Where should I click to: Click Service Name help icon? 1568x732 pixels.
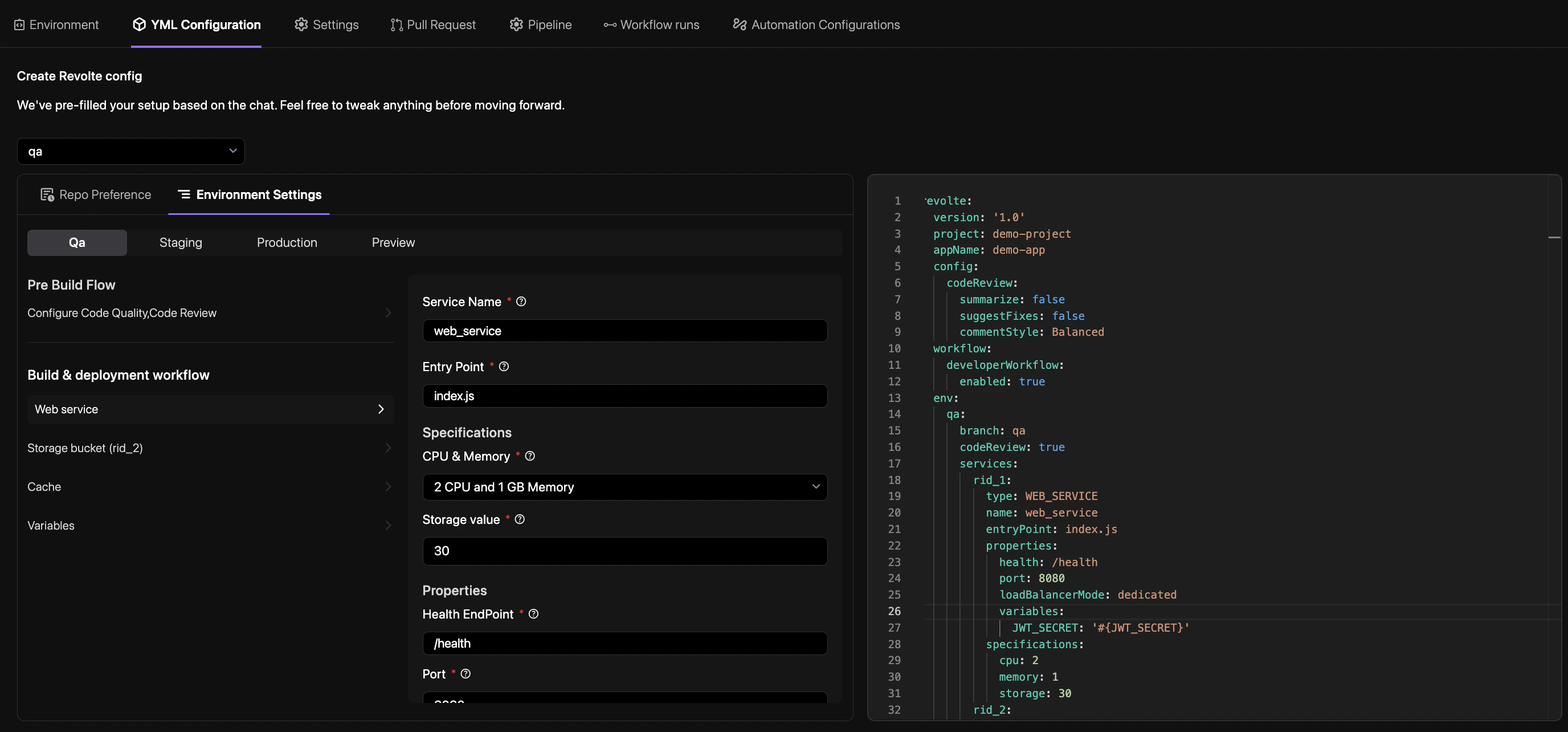[521, 302]
